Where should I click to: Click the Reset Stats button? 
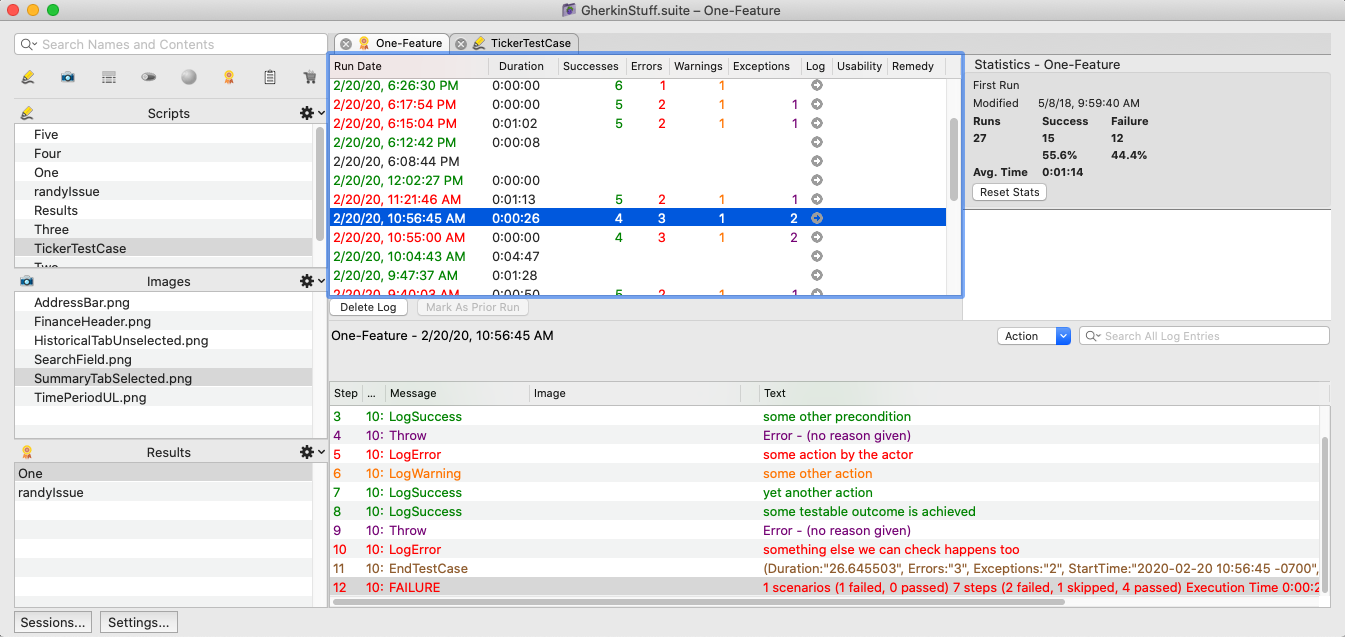click(x=1010, y=192)
